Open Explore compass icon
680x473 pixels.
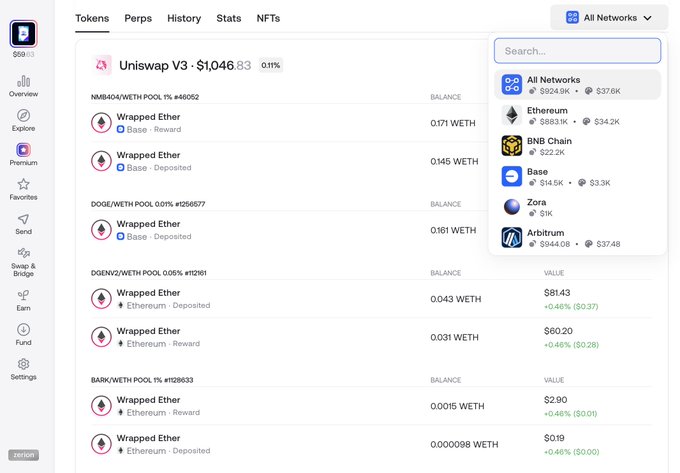coord(23,115)
